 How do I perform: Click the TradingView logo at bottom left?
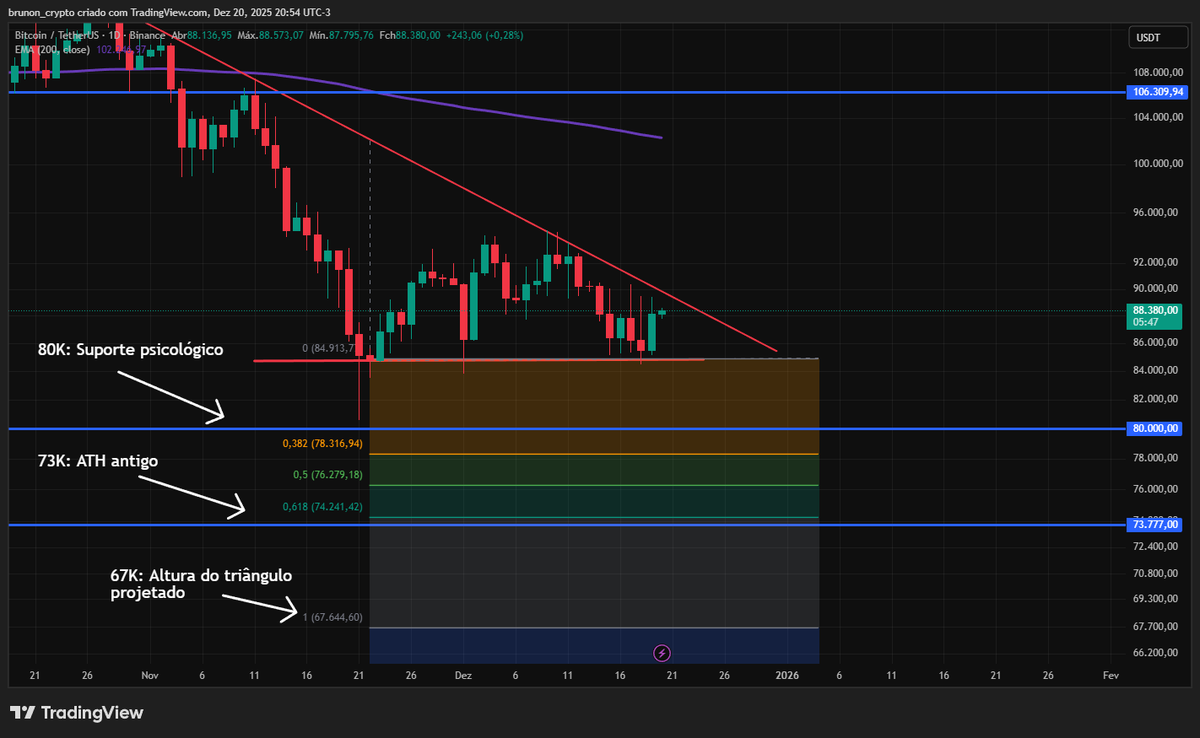tap(77, 713)
